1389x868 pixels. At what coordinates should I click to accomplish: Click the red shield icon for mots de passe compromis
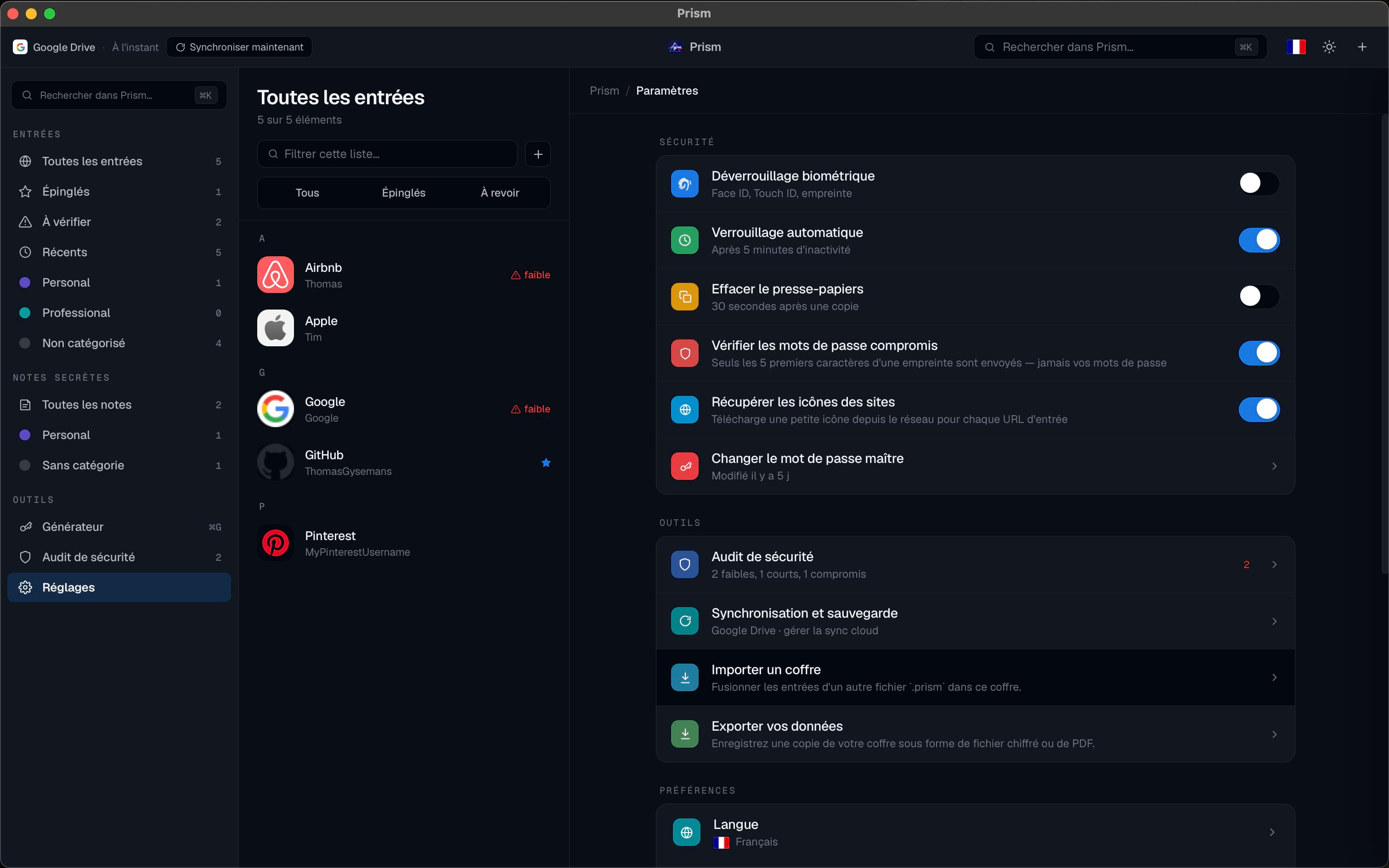pyautogui.click(x=685, y=353)
